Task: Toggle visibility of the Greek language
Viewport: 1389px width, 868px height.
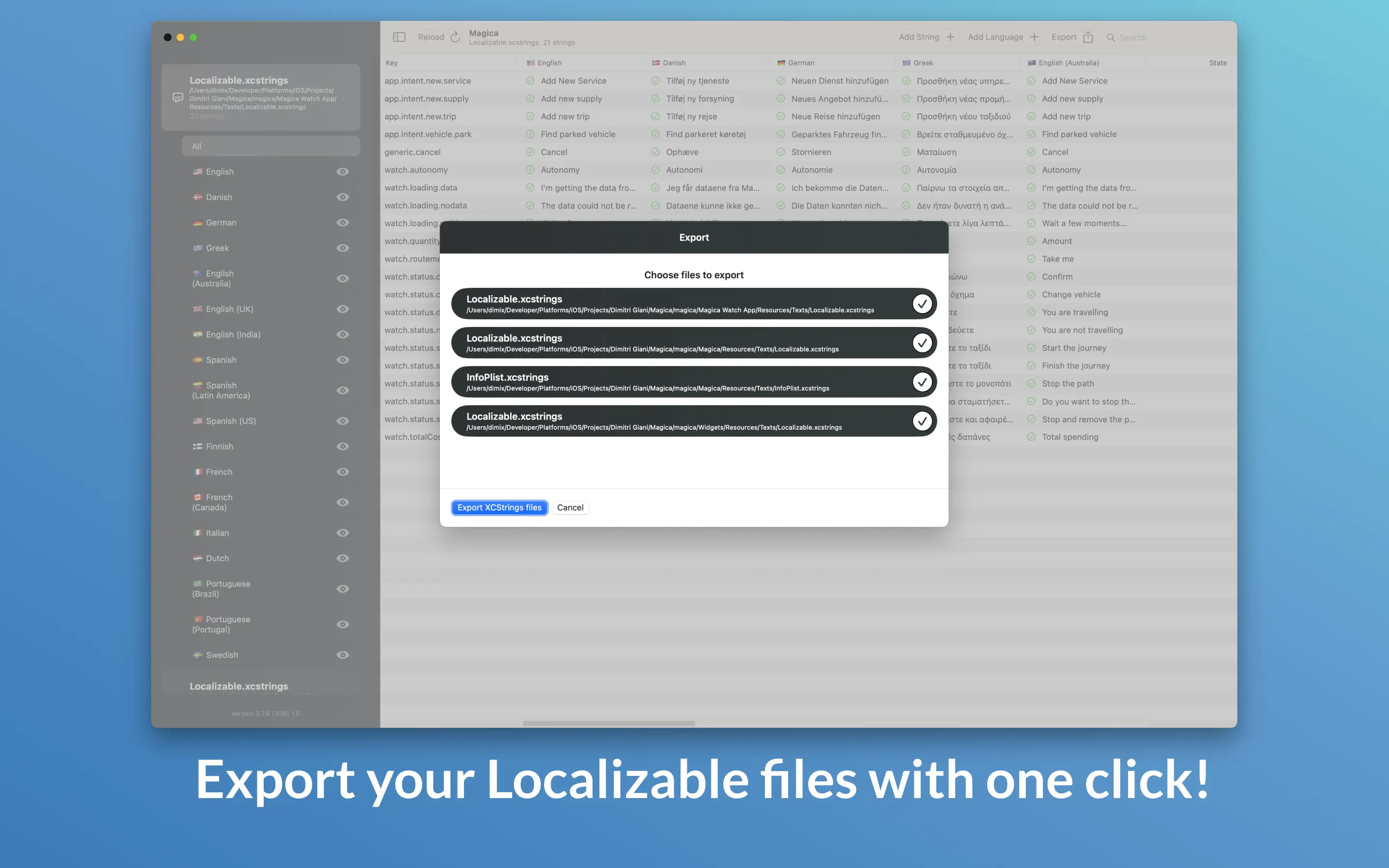Action: (x=342, y=248)
